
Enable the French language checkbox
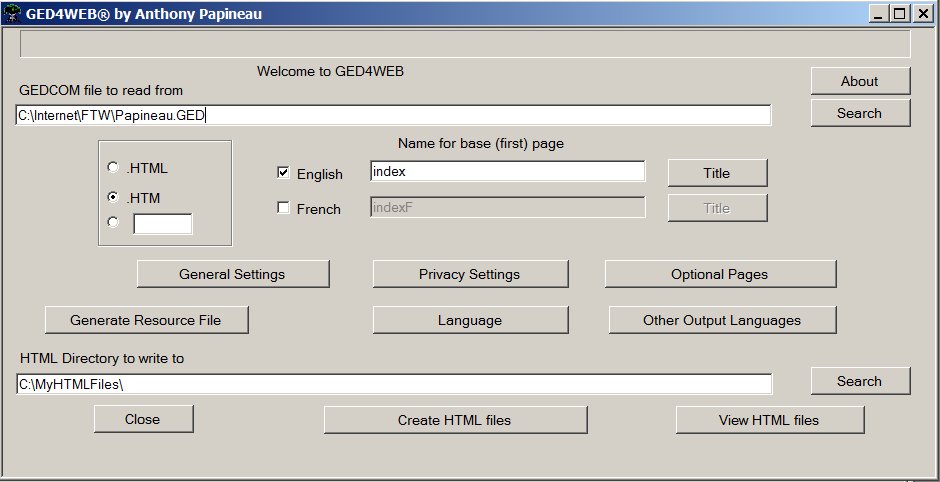[x=284, y=207]
